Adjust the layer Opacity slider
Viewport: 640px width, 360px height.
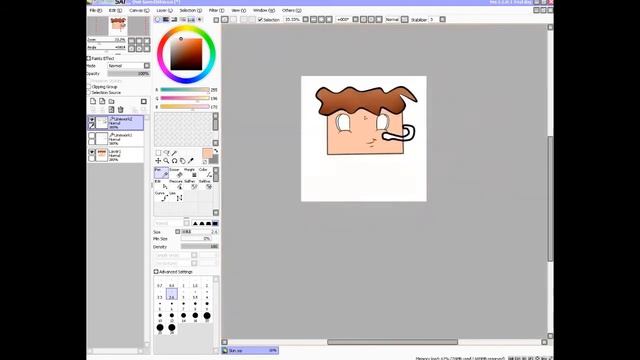(x=129, y=73)
